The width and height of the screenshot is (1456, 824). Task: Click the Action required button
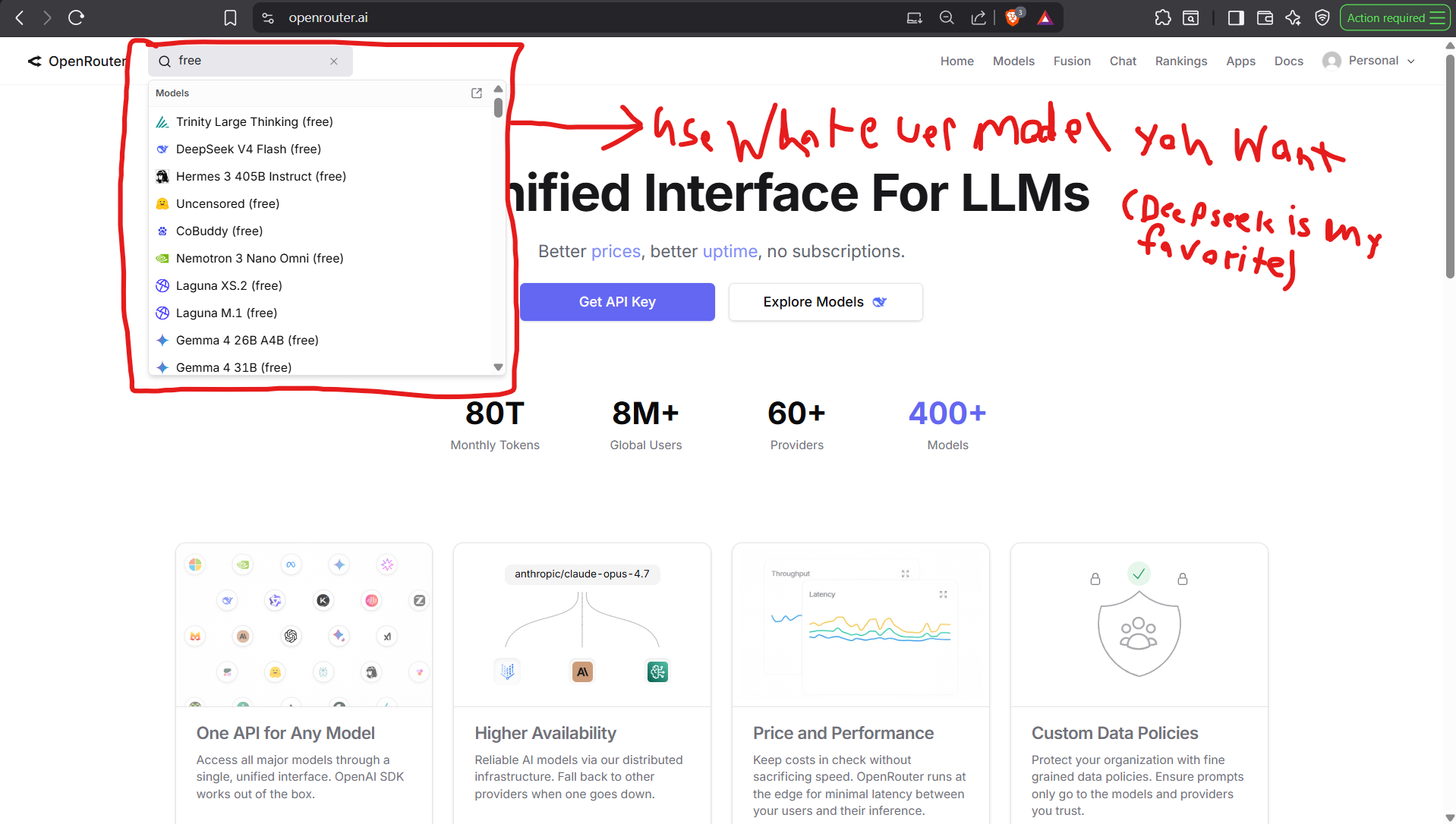[x=1395, y=17]
